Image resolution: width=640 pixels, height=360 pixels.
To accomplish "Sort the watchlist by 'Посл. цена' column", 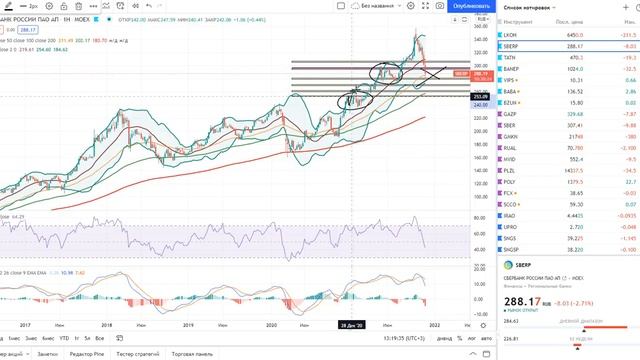I will 569,22.
